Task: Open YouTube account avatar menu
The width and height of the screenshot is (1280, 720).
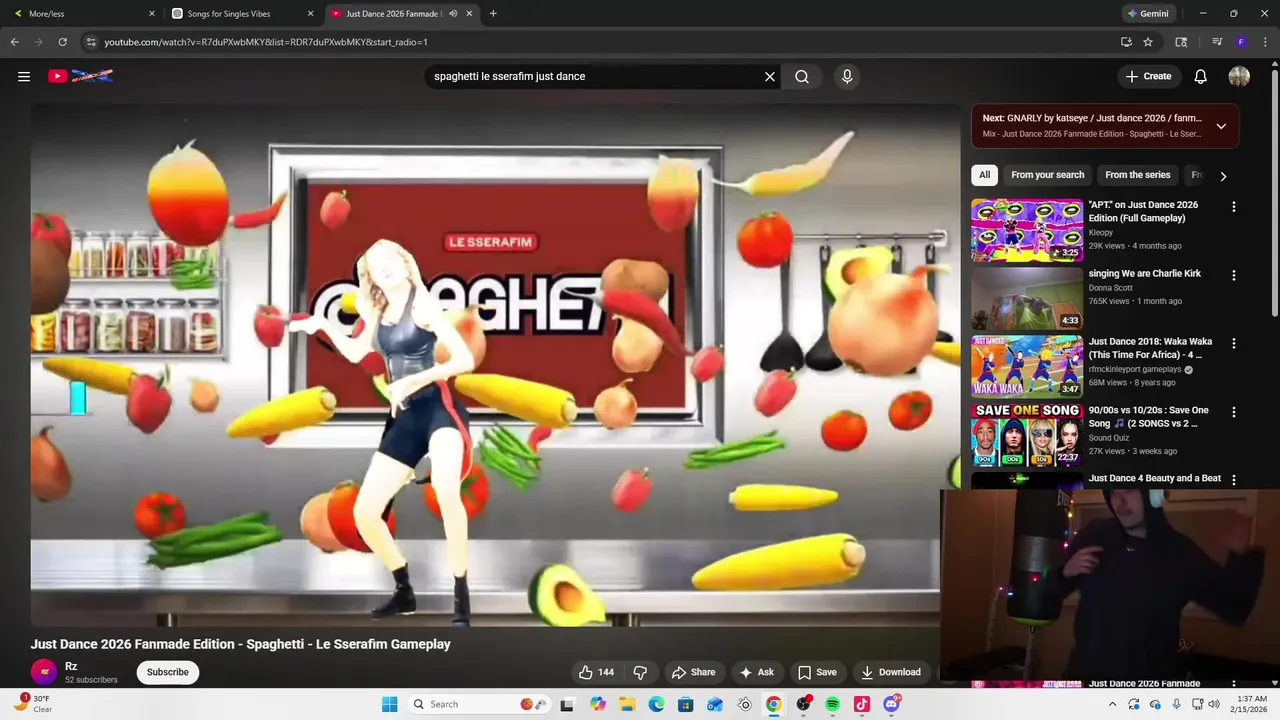Action: point(1239,76)
